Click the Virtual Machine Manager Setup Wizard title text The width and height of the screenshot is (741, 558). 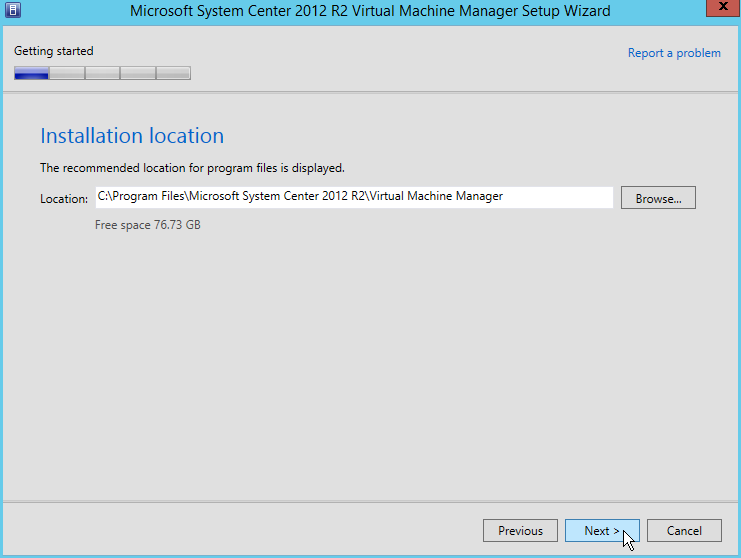point(370,12)
